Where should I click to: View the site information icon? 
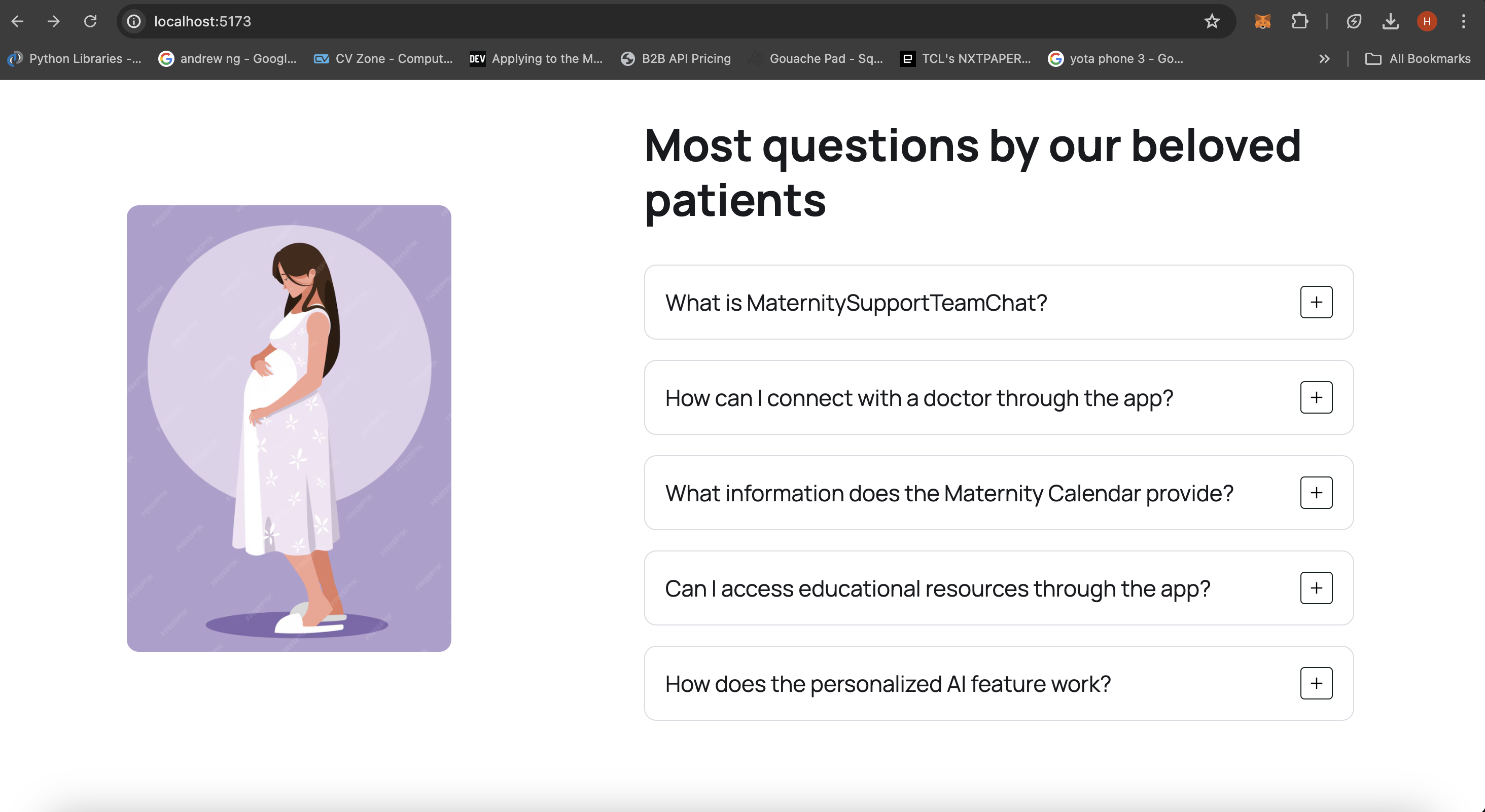click(x=134, y=21)
